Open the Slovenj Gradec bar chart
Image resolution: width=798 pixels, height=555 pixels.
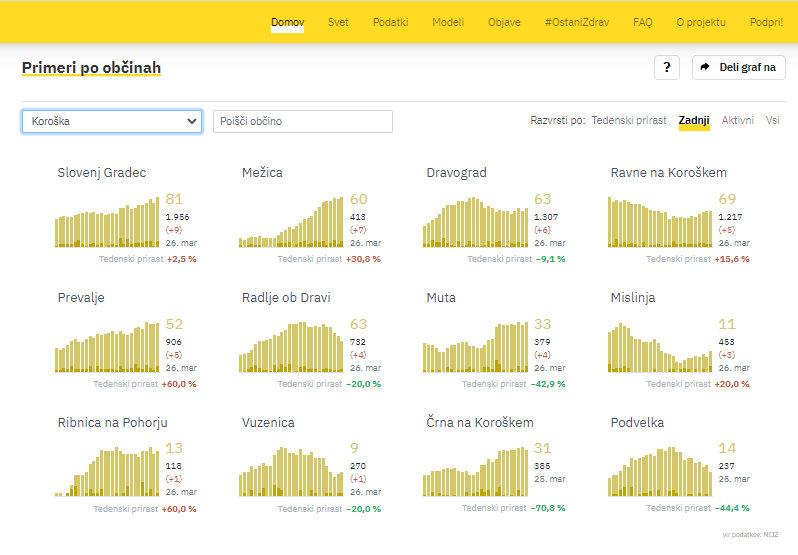click(107, 222)
